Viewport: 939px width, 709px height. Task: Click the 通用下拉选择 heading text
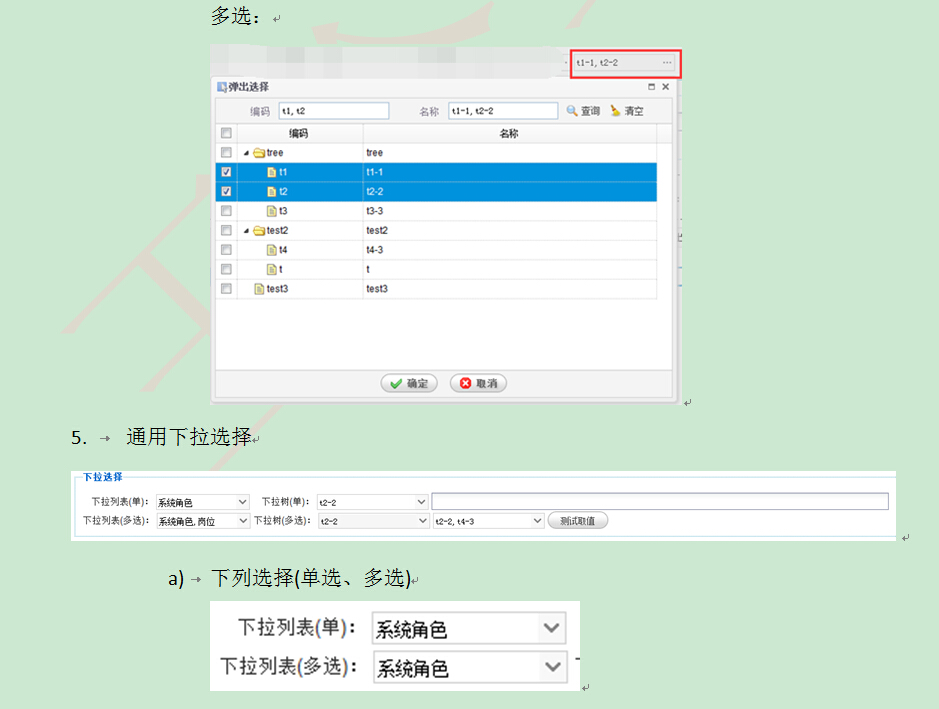tap(189, 437)
